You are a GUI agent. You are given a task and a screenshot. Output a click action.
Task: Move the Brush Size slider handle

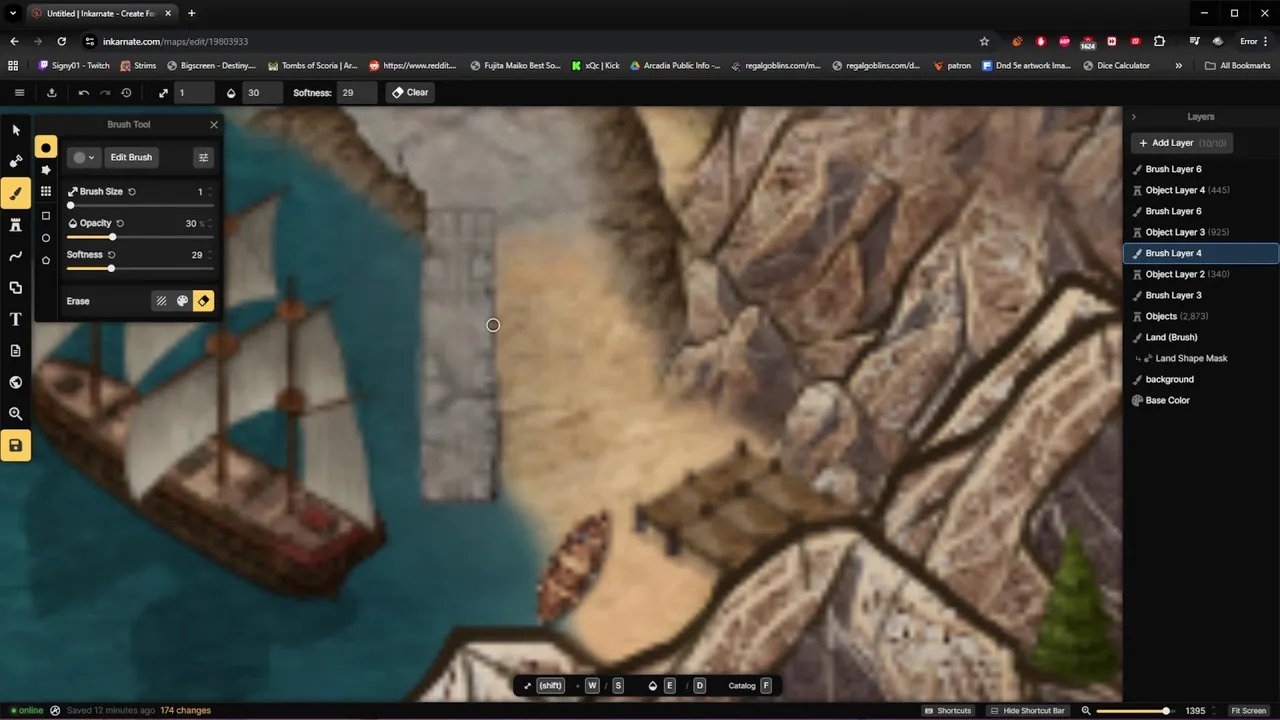[70, 205]
